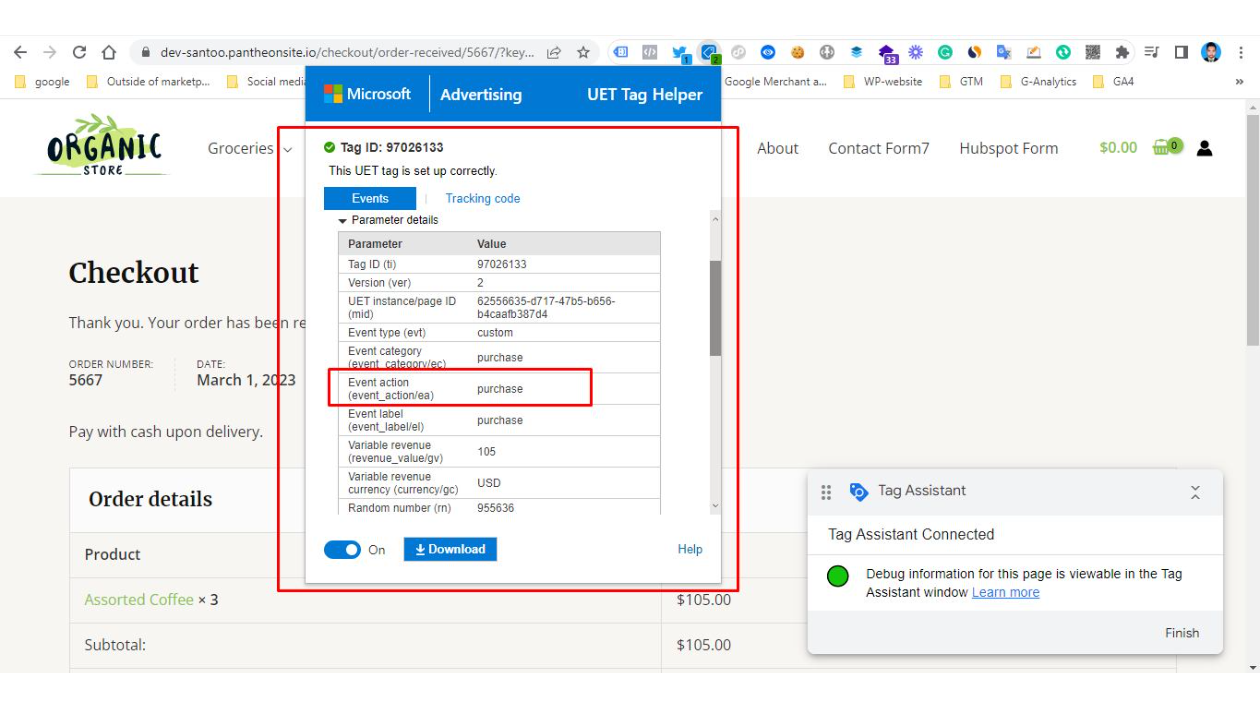The height and width of the screenshot is (708, 1260).
Task: Click Finish in Tag Assistant
Action: (x=1182, y=633)
